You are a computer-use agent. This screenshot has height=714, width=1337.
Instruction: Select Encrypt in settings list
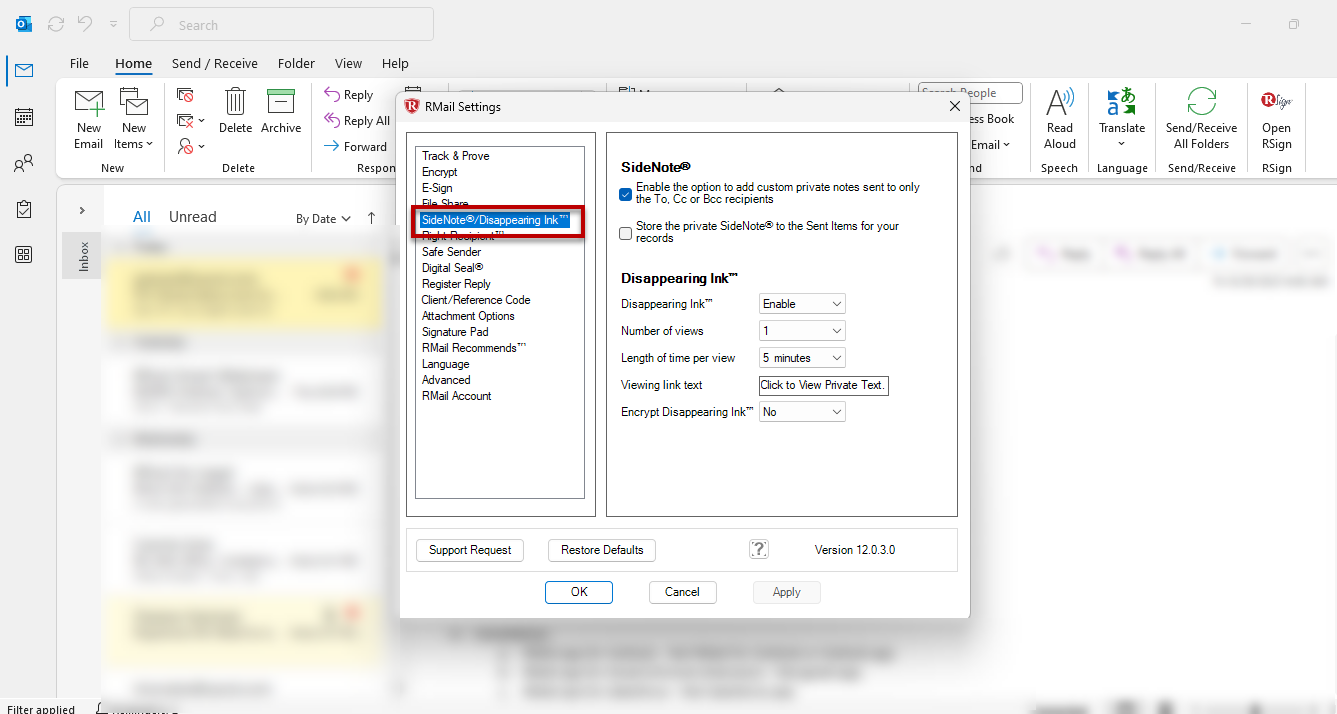[439, 172]
